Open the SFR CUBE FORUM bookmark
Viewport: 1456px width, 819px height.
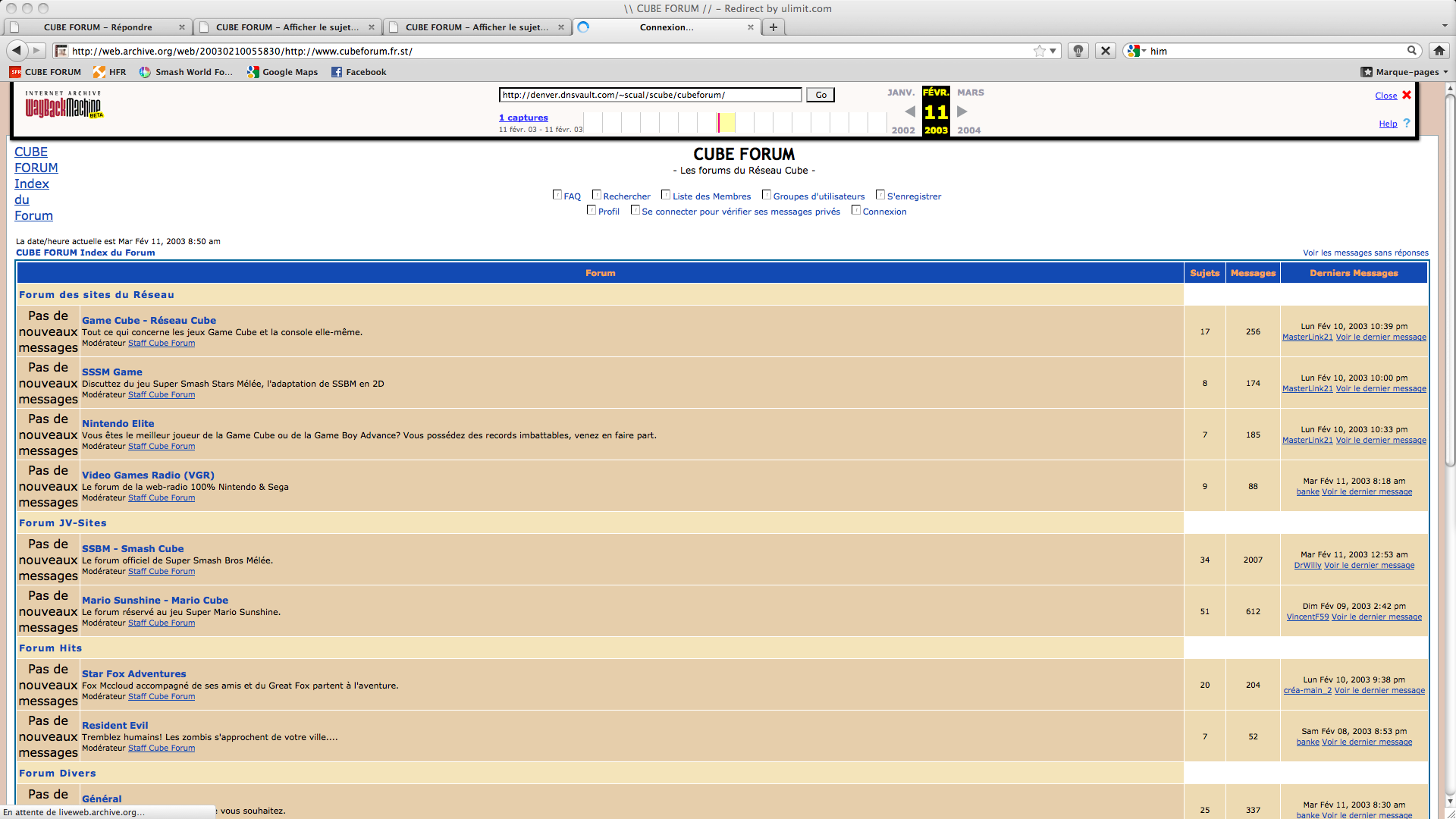45,72
